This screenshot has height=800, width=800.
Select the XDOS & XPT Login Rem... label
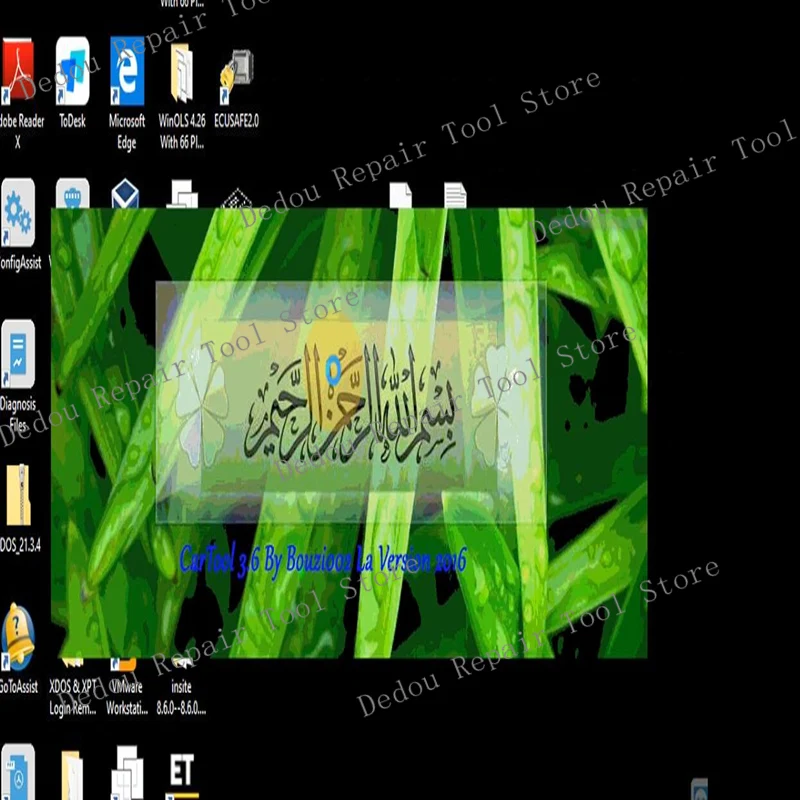point(72,697)
